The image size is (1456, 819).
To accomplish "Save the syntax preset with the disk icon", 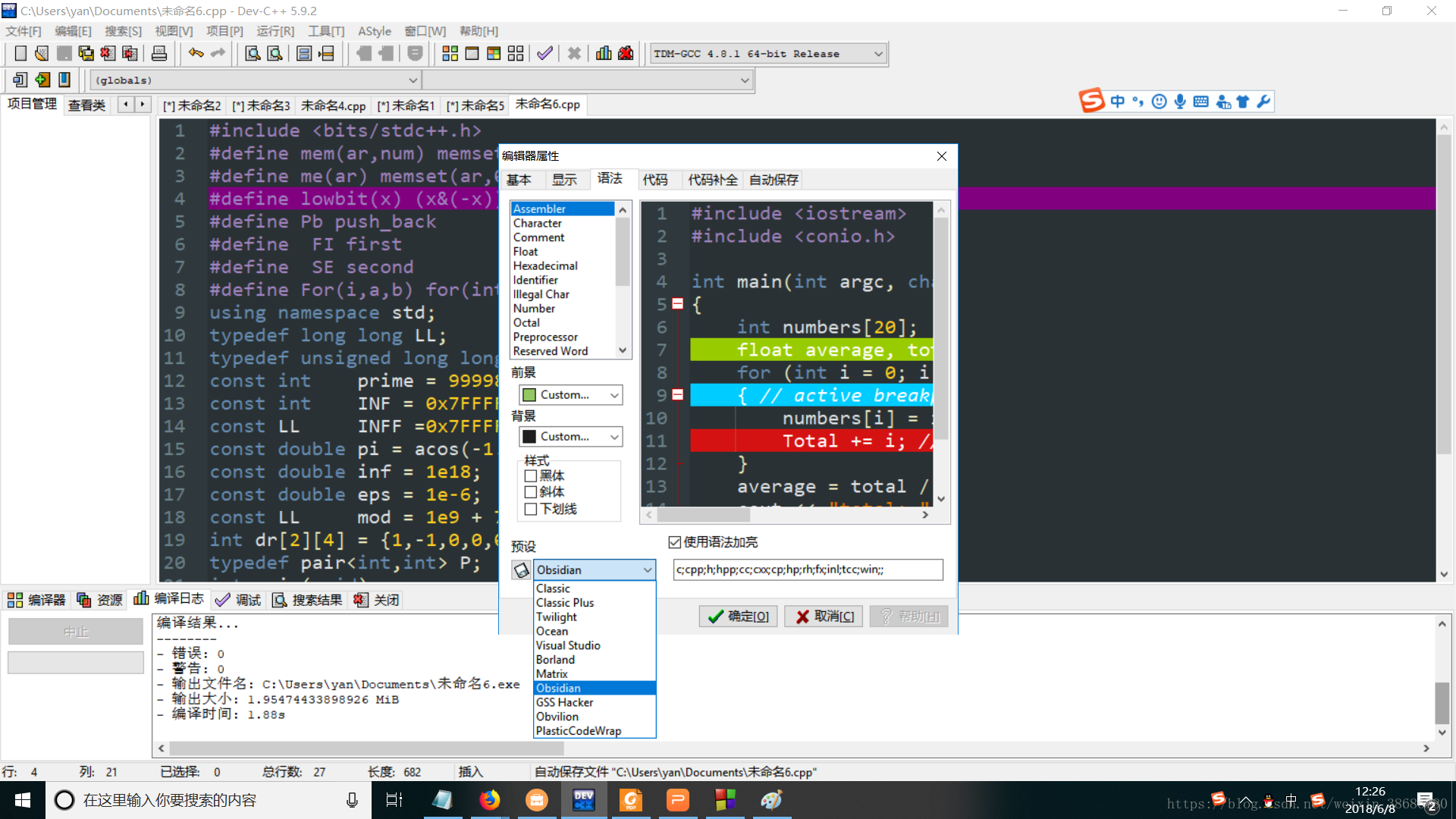I will 521,570.
